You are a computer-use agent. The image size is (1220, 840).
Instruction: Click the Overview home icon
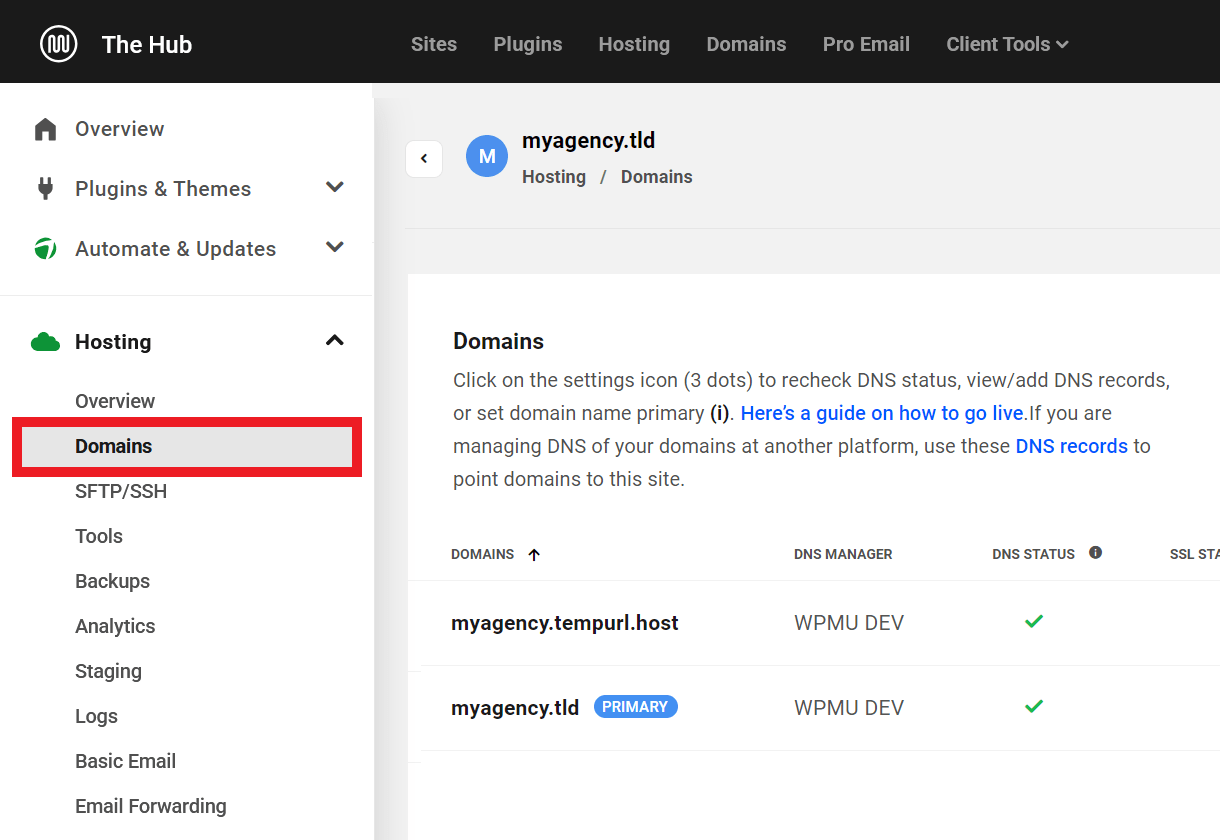(x=45, y=129)
